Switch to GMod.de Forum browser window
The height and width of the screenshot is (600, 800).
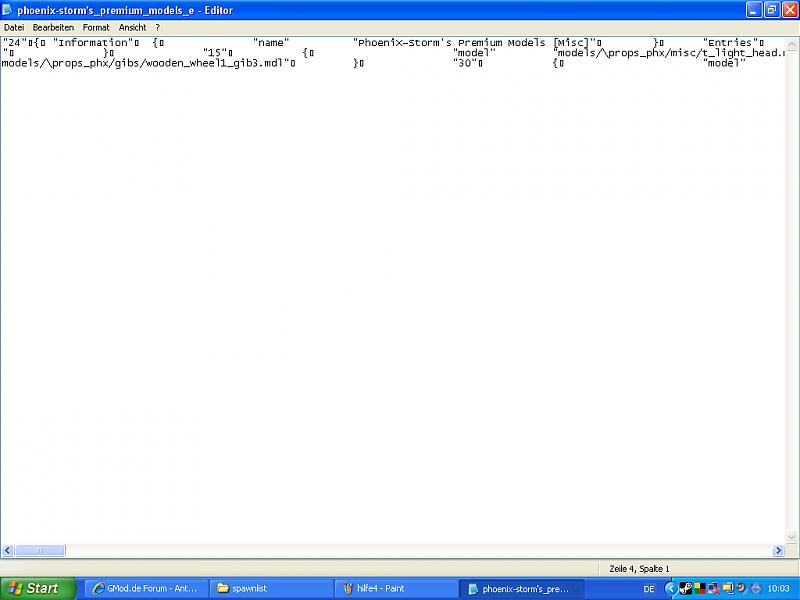click(x=144, y=588)
